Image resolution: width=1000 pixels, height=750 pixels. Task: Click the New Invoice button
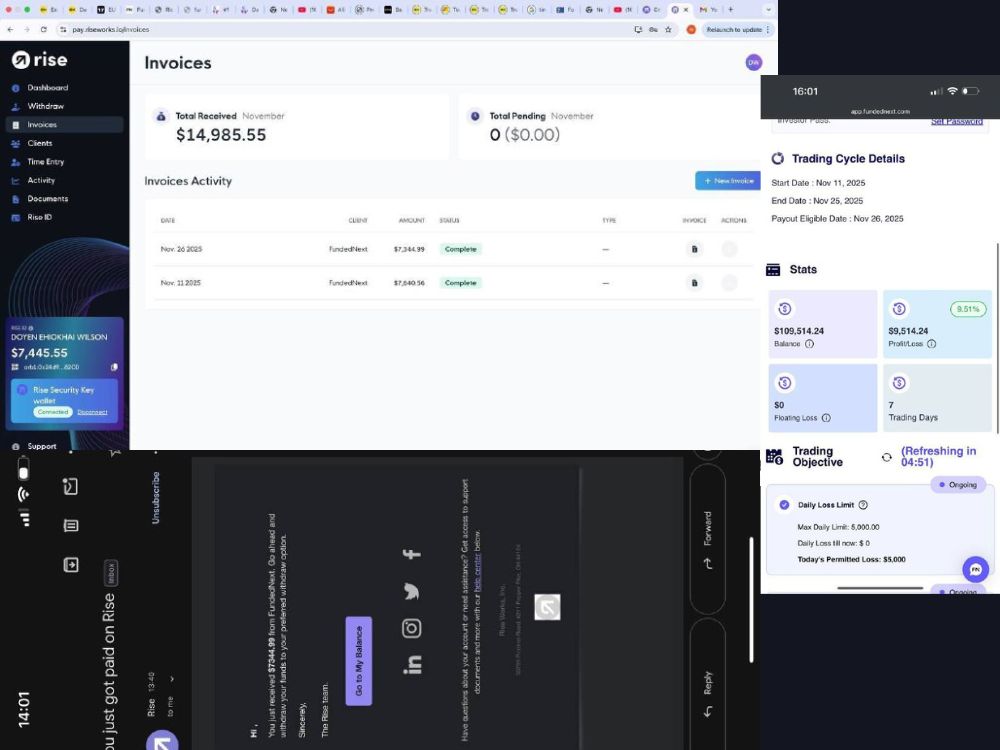728,180
